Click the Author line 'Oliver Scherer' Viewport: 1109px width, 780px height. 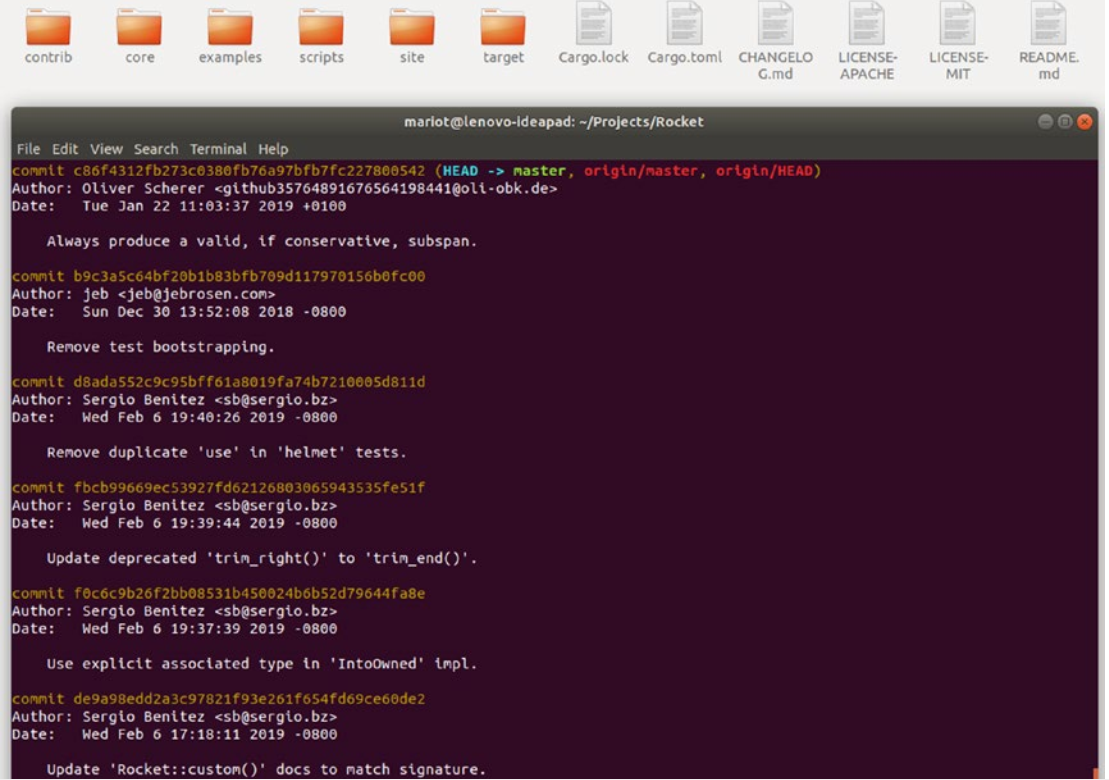click(x=284, y=189)
